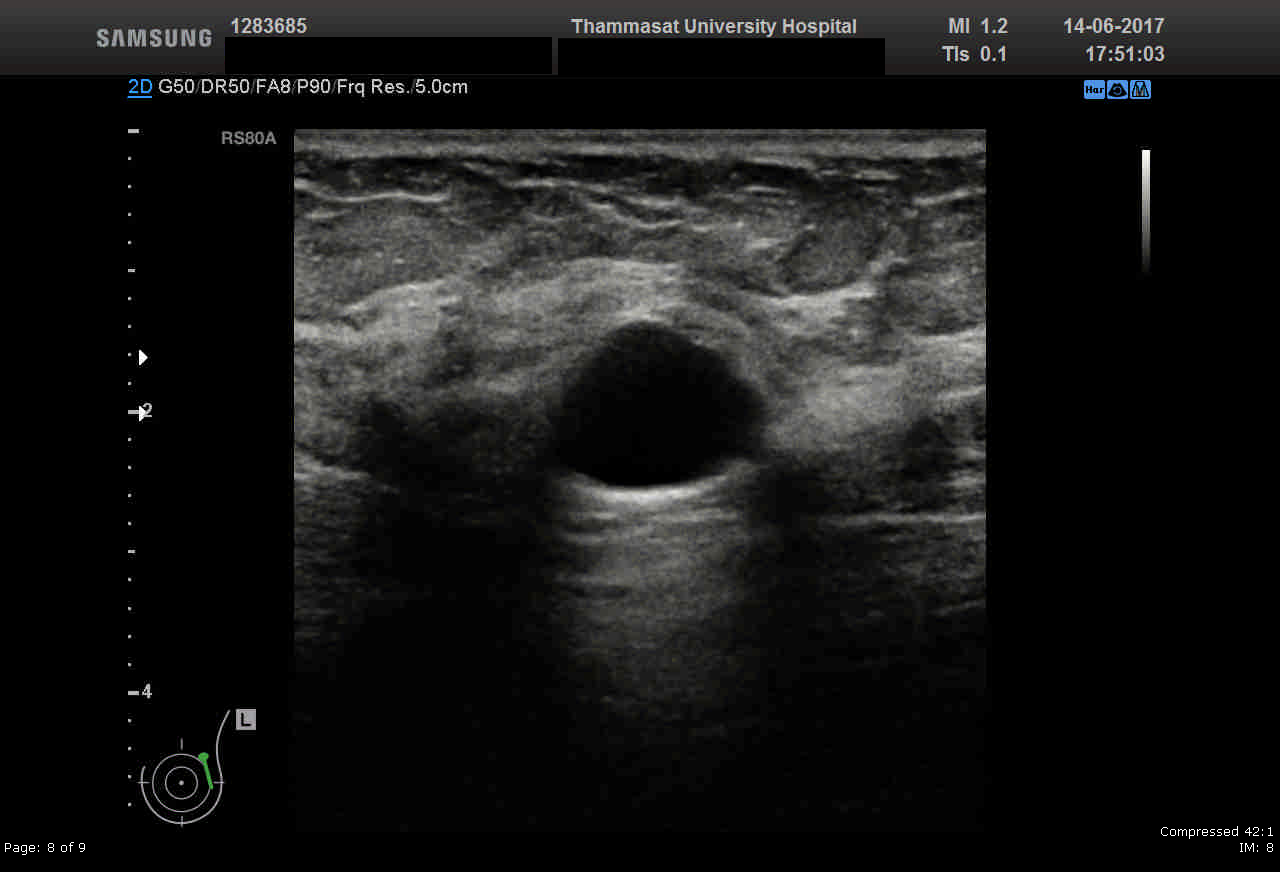Image resolution: width=1280 pixels, height=872 pixels.
Task: Click the MI 1.2 value
Action: (x=977, y=27)
